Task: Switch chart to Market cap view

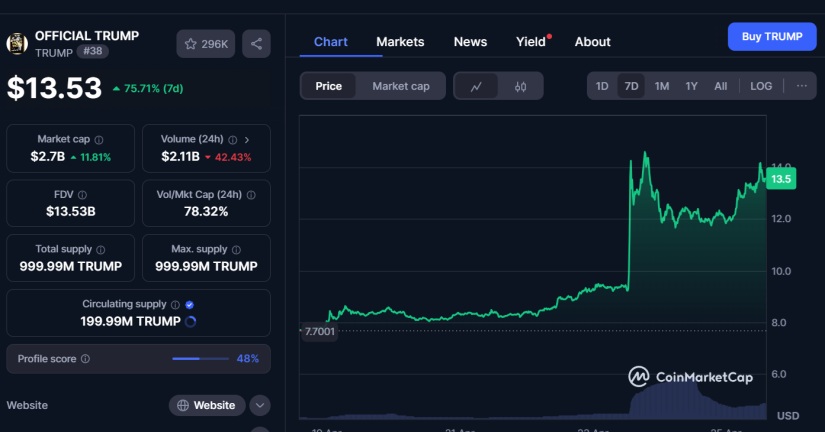Action: tap(401, 86)
